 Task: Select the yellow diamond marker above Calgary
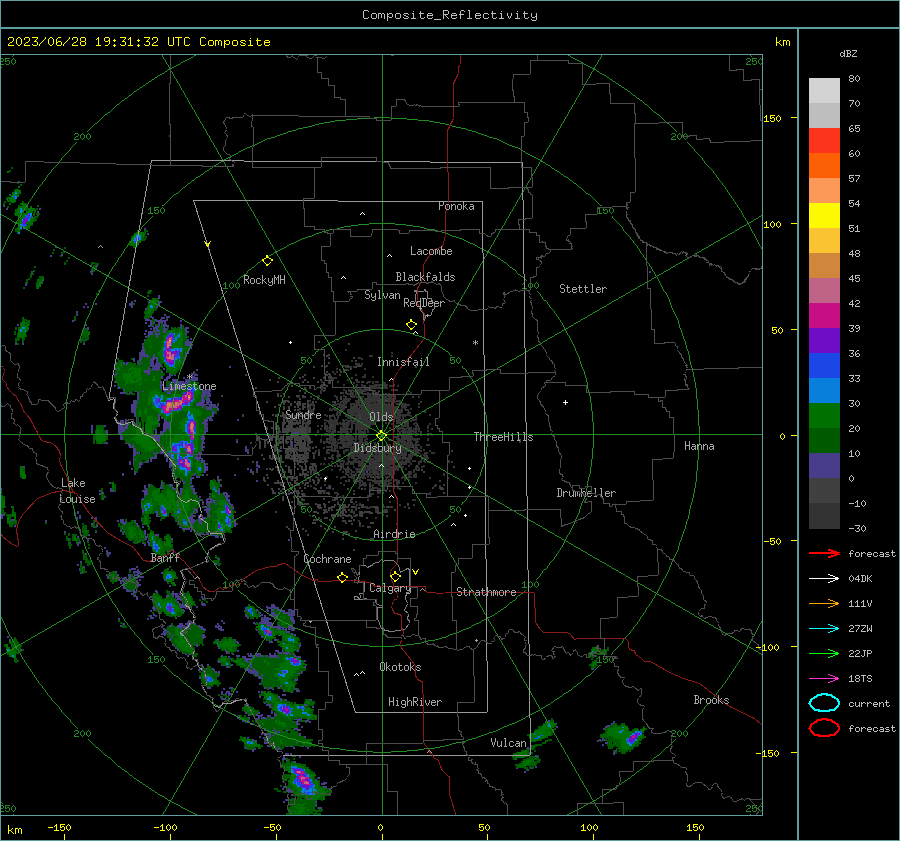click(395, 576)
